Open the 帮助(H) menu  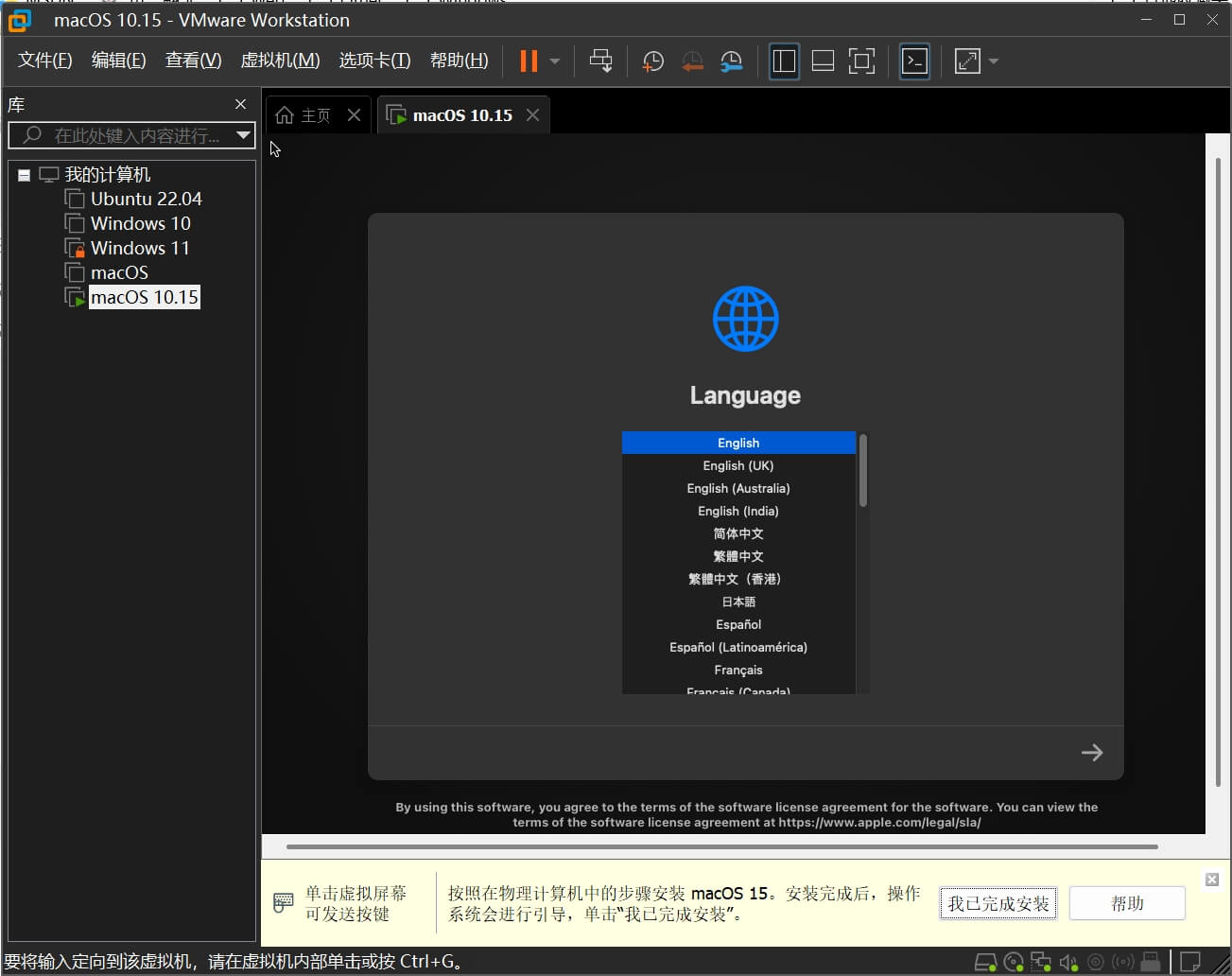459,61
